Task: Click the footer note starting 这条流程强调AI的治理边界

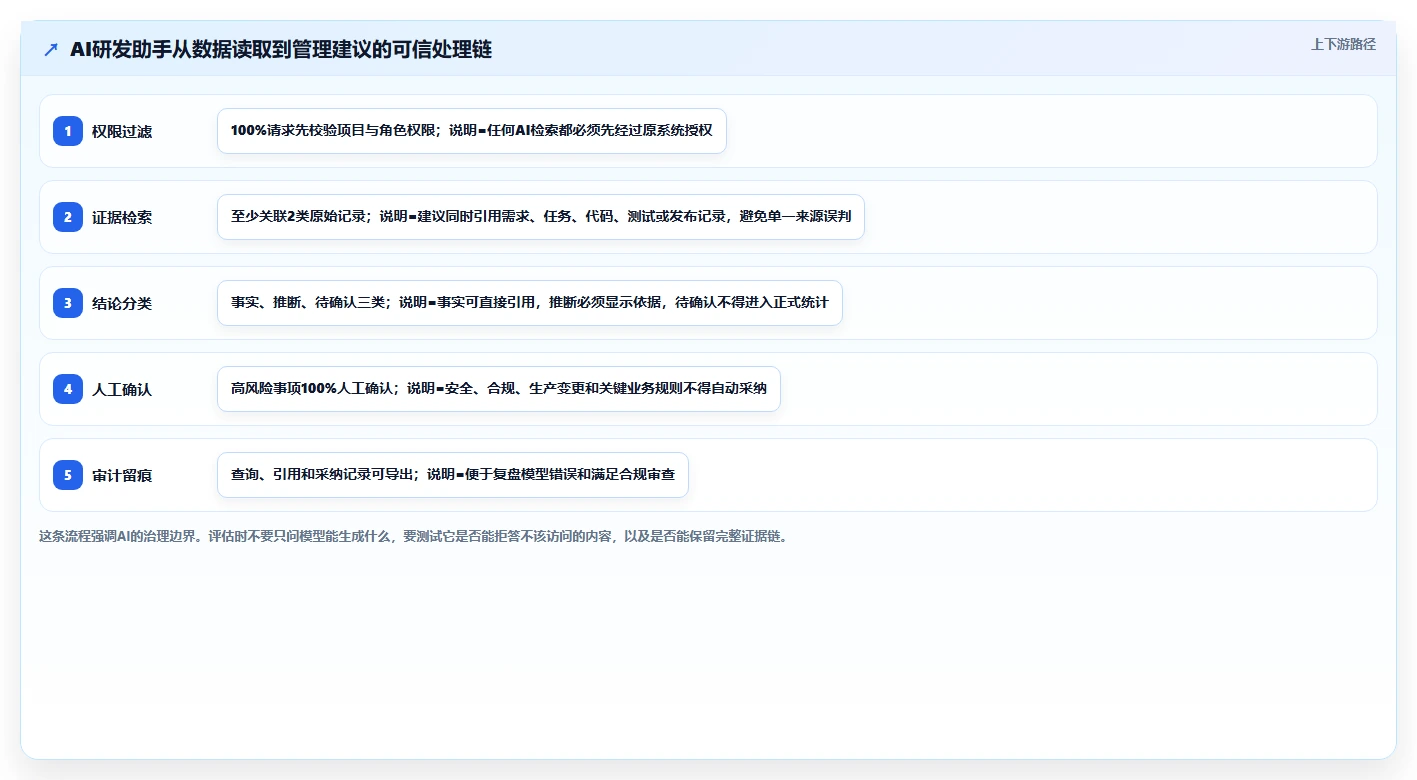Action: [413, 536]
